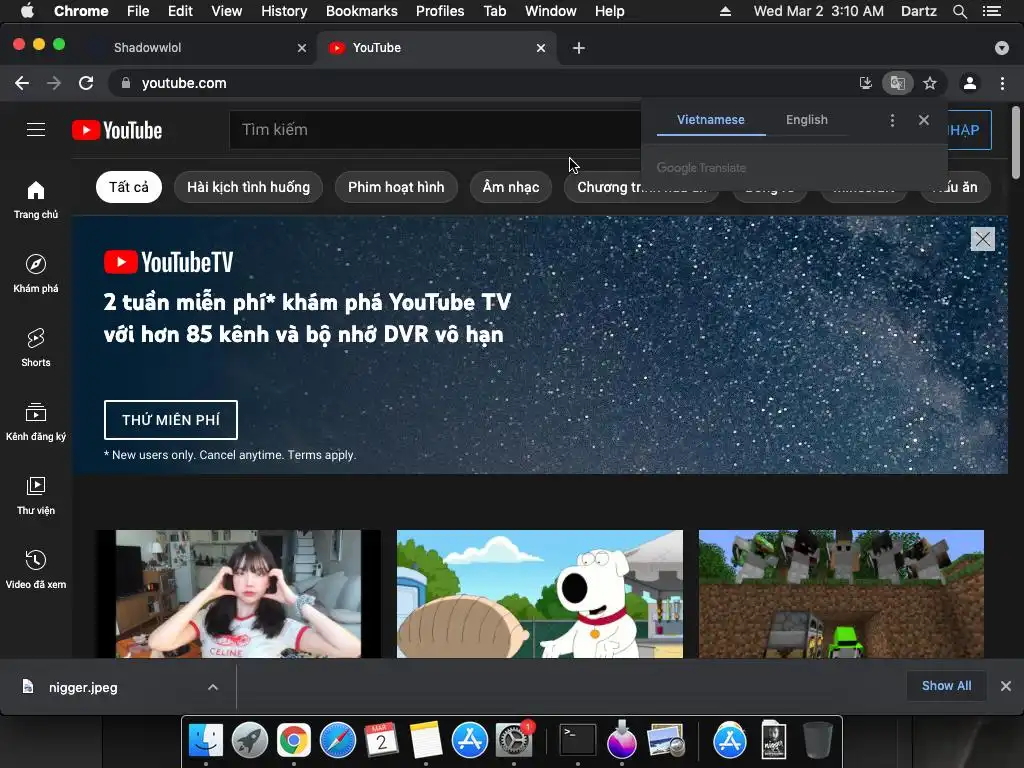Open Safari from the Dock
1024x768 pixels.
(x=338, y=740)
